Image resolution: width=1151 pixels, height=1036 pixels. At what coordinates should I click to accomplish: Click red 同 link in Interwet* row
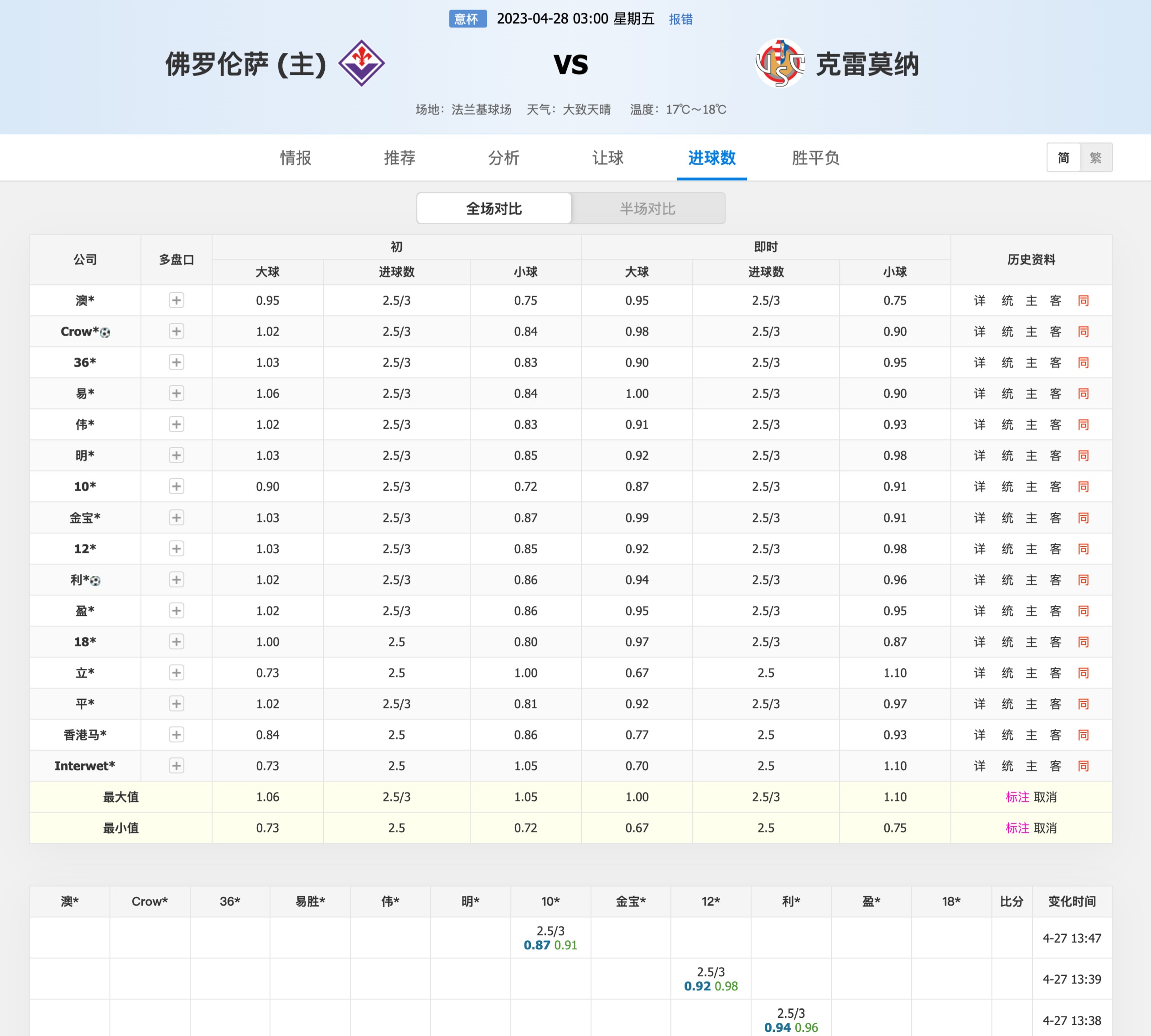point(1083,766)
